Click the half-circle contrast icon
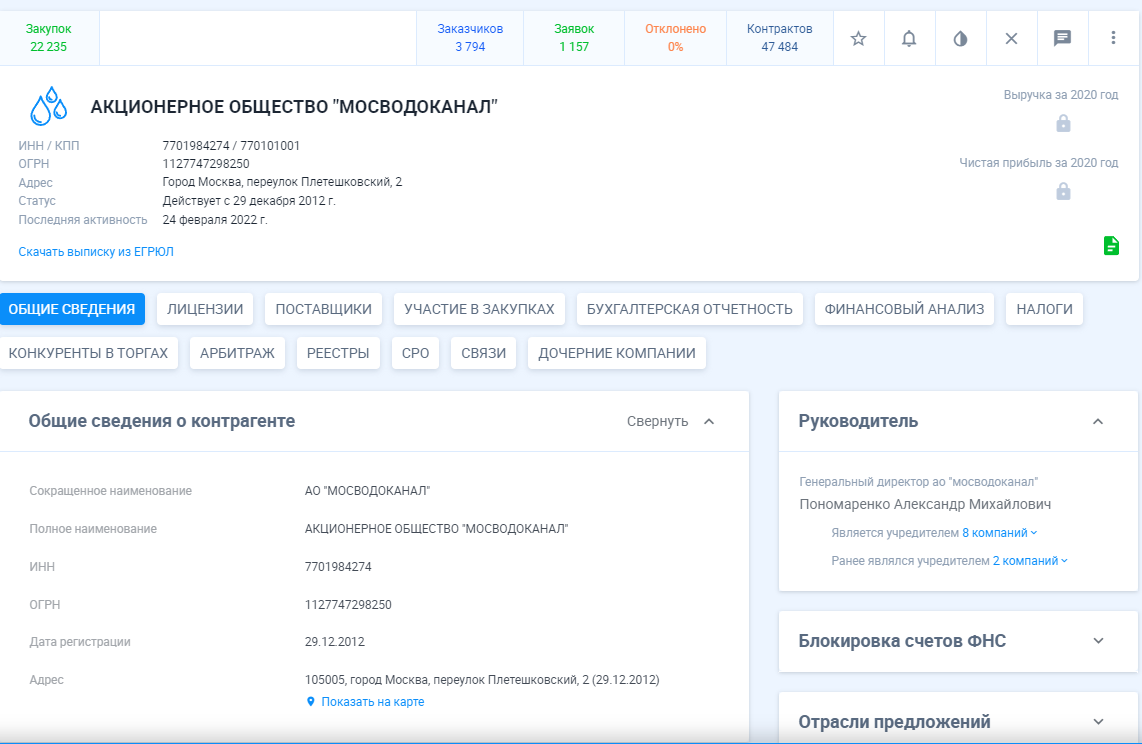The width and height of the screenshot is (1142, 744). click(960, 38)
